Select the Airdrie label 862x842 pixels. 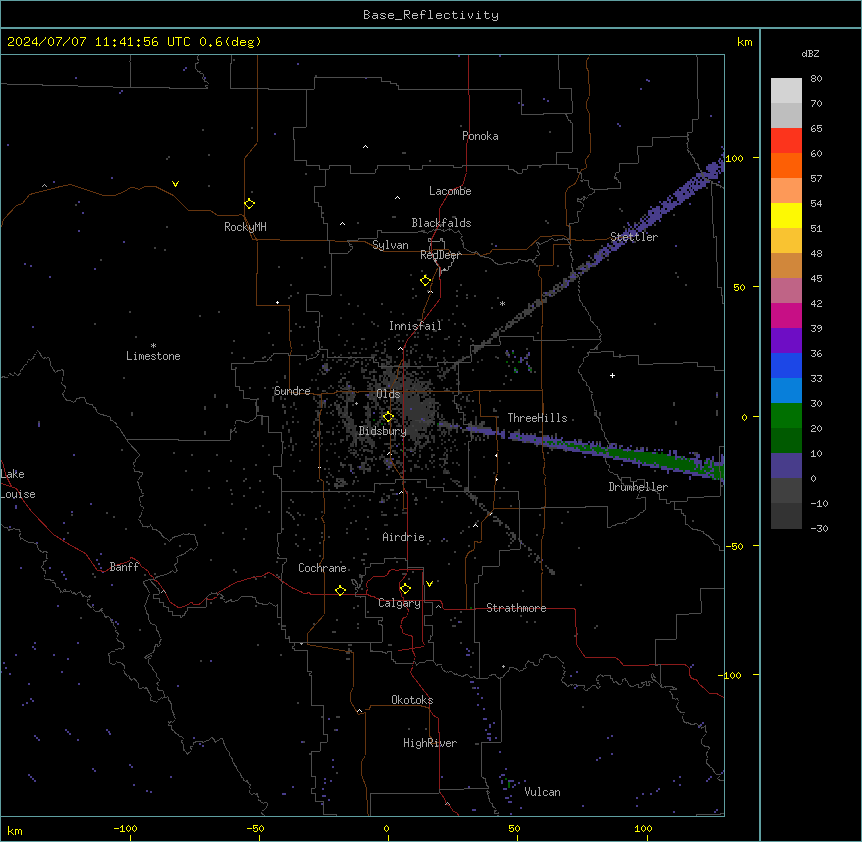(404, 537)
